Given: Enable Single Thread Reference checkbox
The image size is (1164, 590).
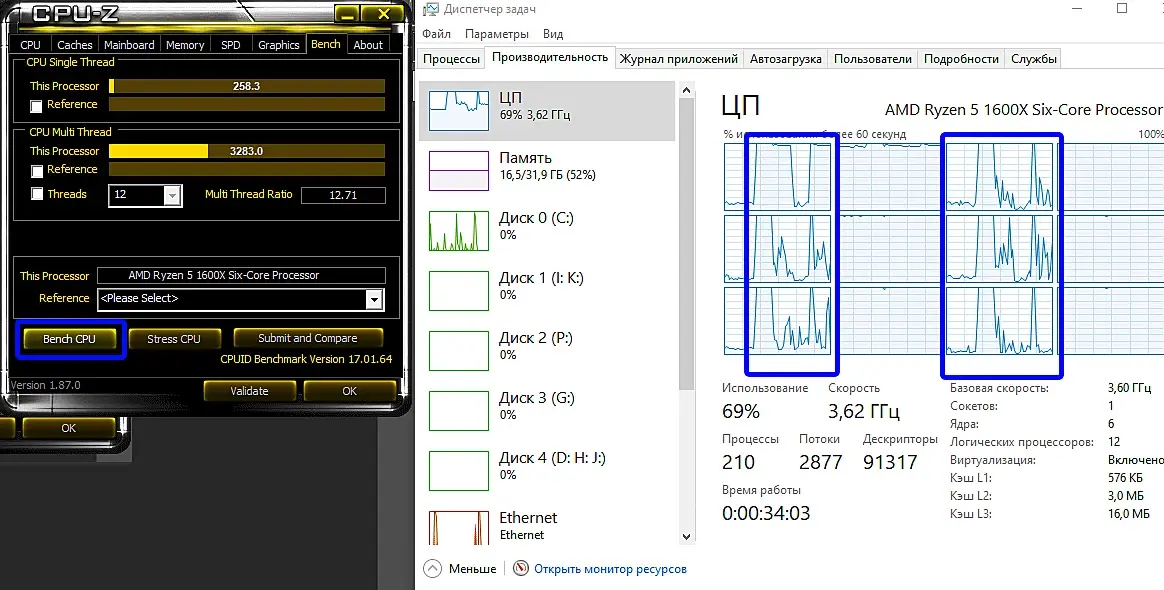Looking at the screenshot, I should coord(36,106).
